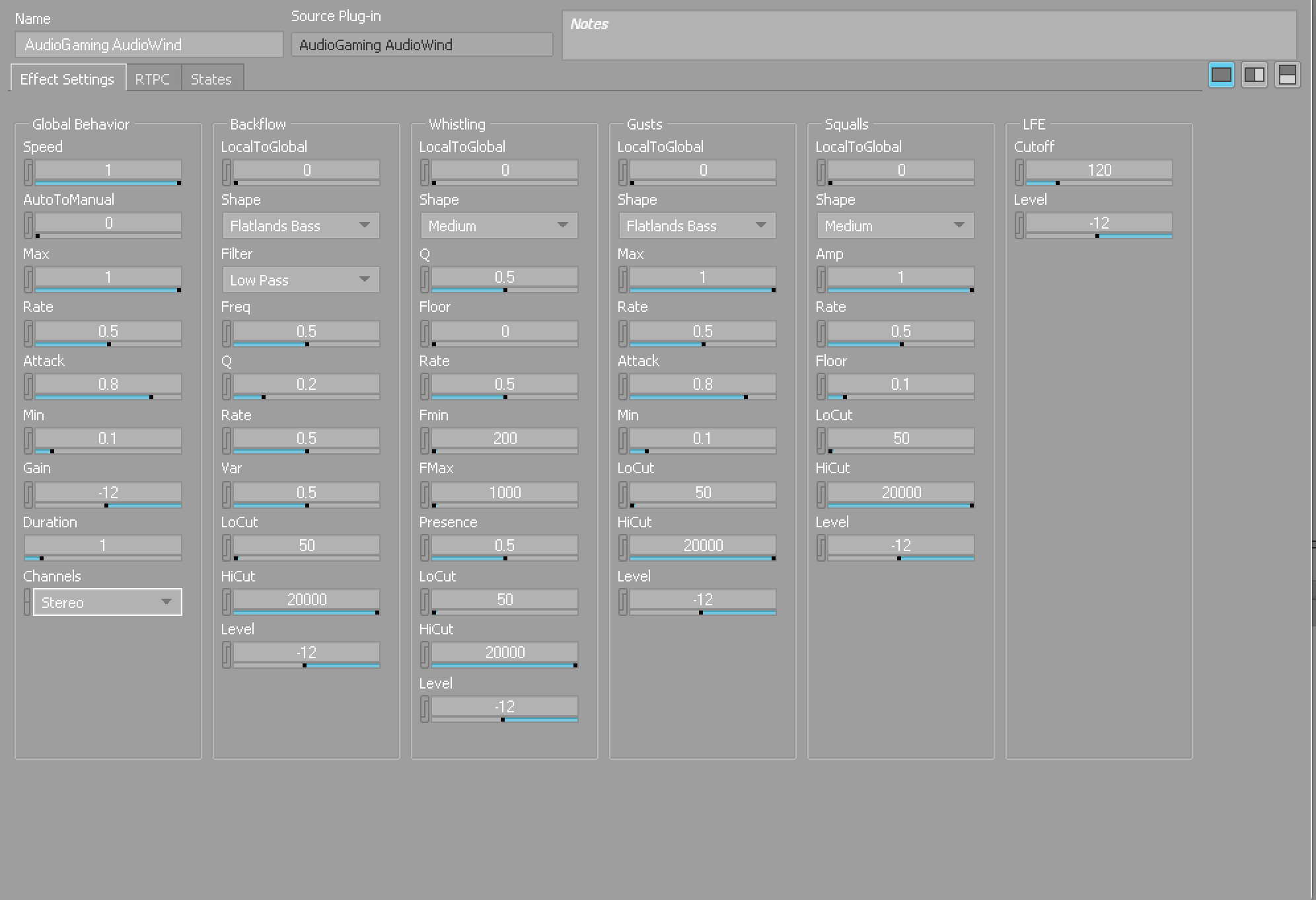Select the top-bottom split layout icon

pyautogui.click(x=1287, y=75)
